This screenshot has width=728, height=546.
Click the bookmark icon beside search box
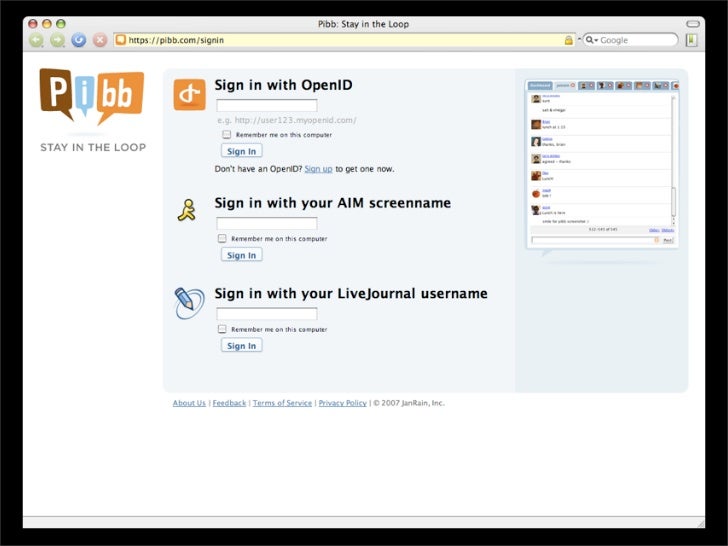691,40
